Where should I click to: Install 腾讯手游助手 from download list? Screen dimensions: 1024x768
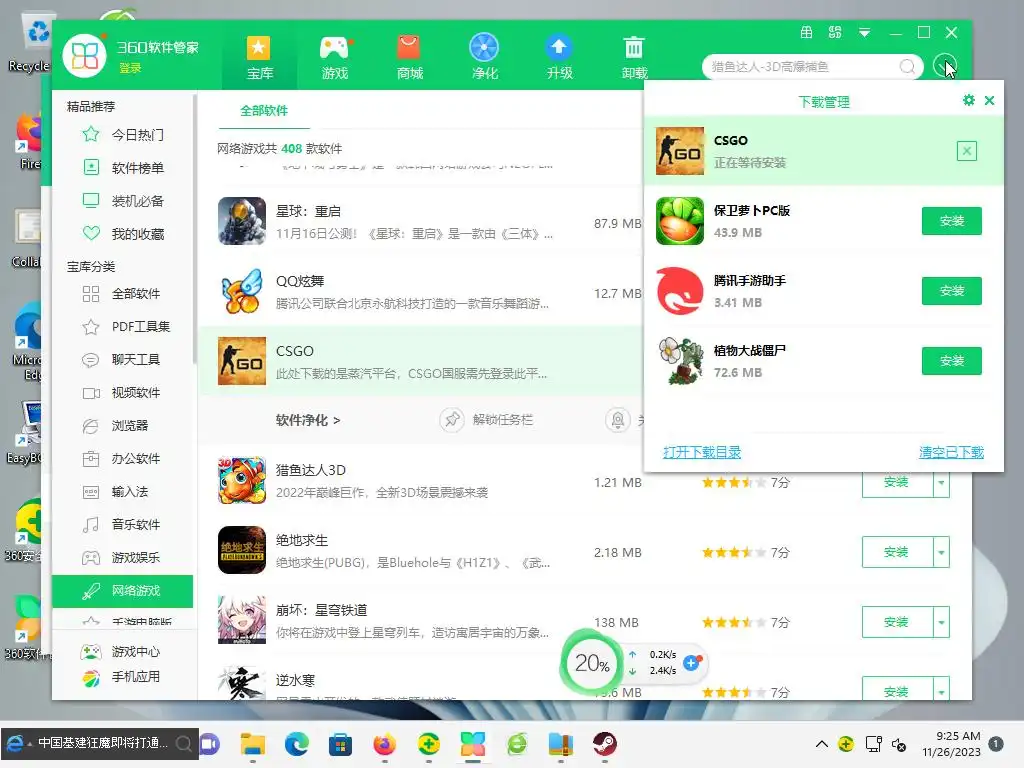[952, 291]
